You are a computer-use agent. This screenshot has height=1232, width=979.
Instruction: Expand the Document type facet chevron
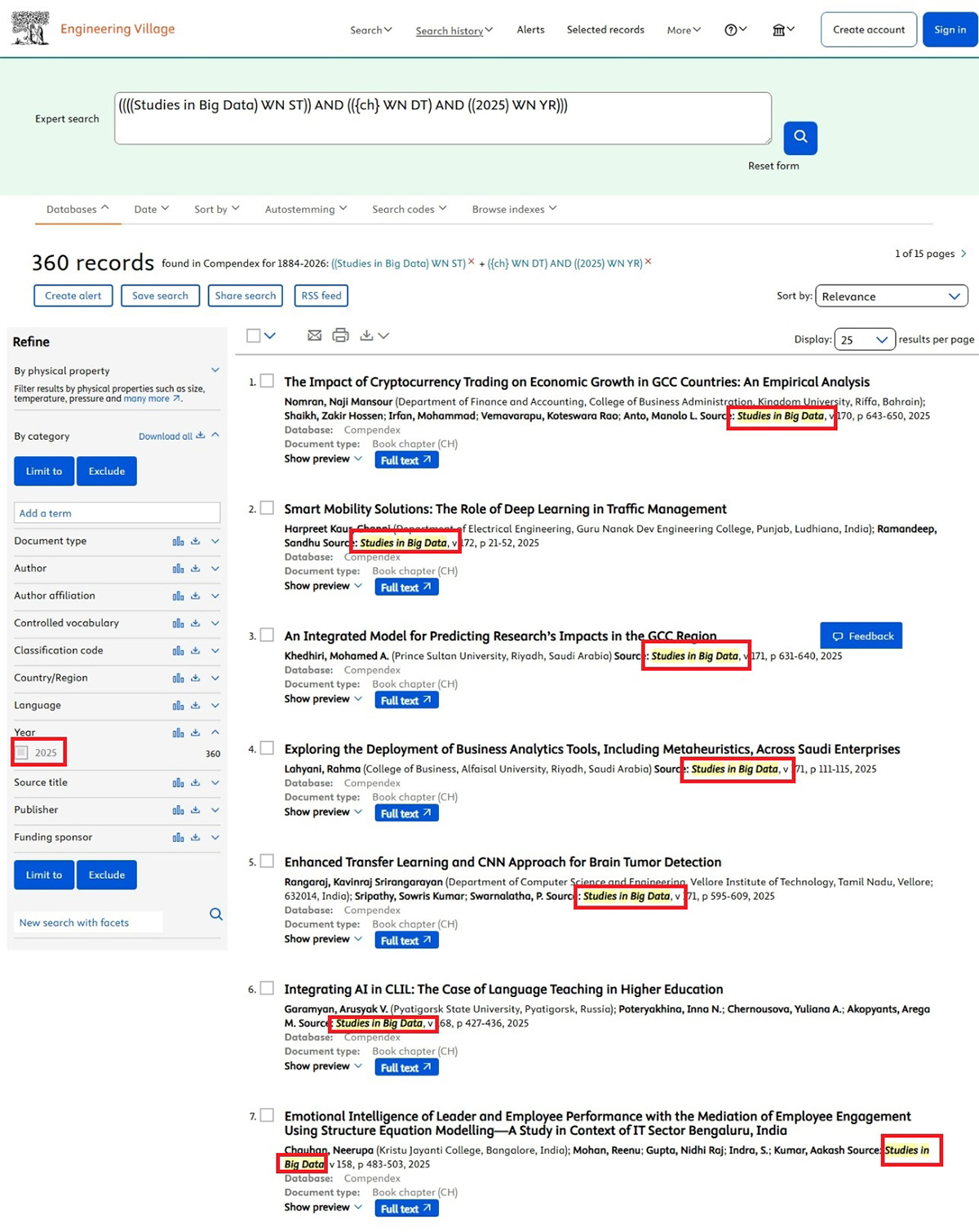tap(215, 541)
